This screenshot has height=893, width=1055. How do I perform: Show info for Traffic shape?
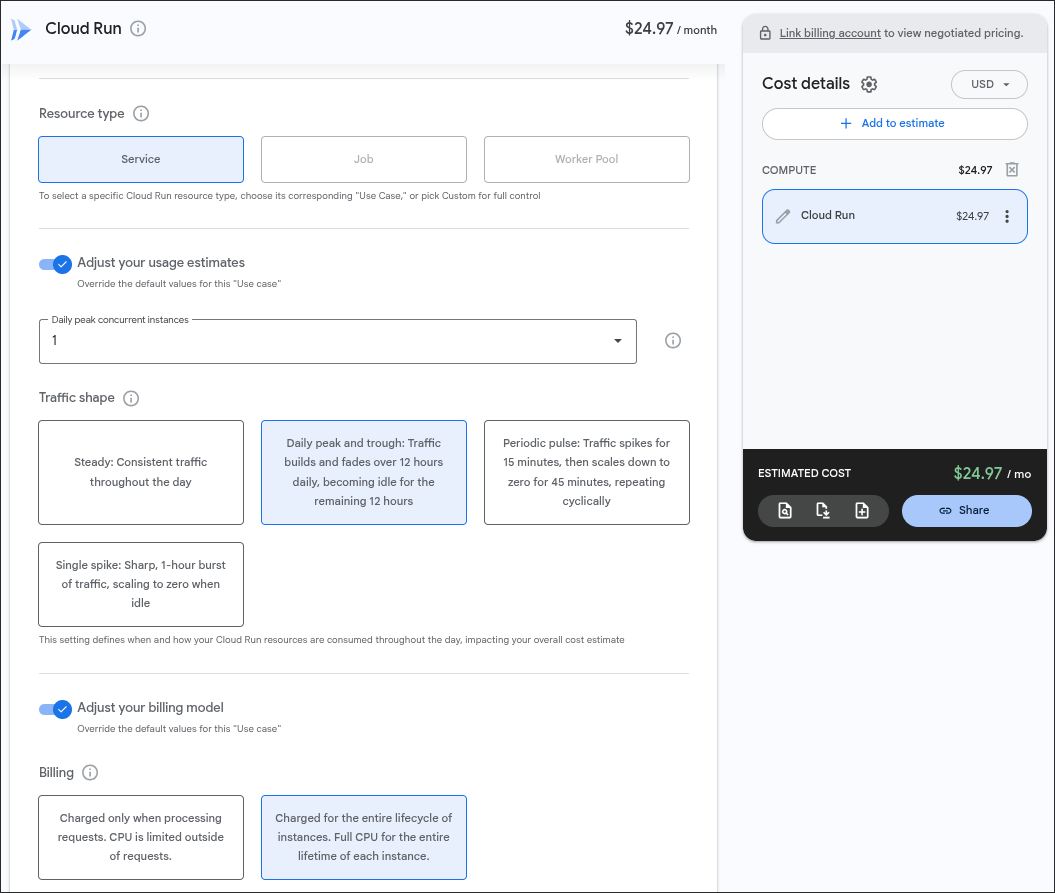[x=131, y=398]
